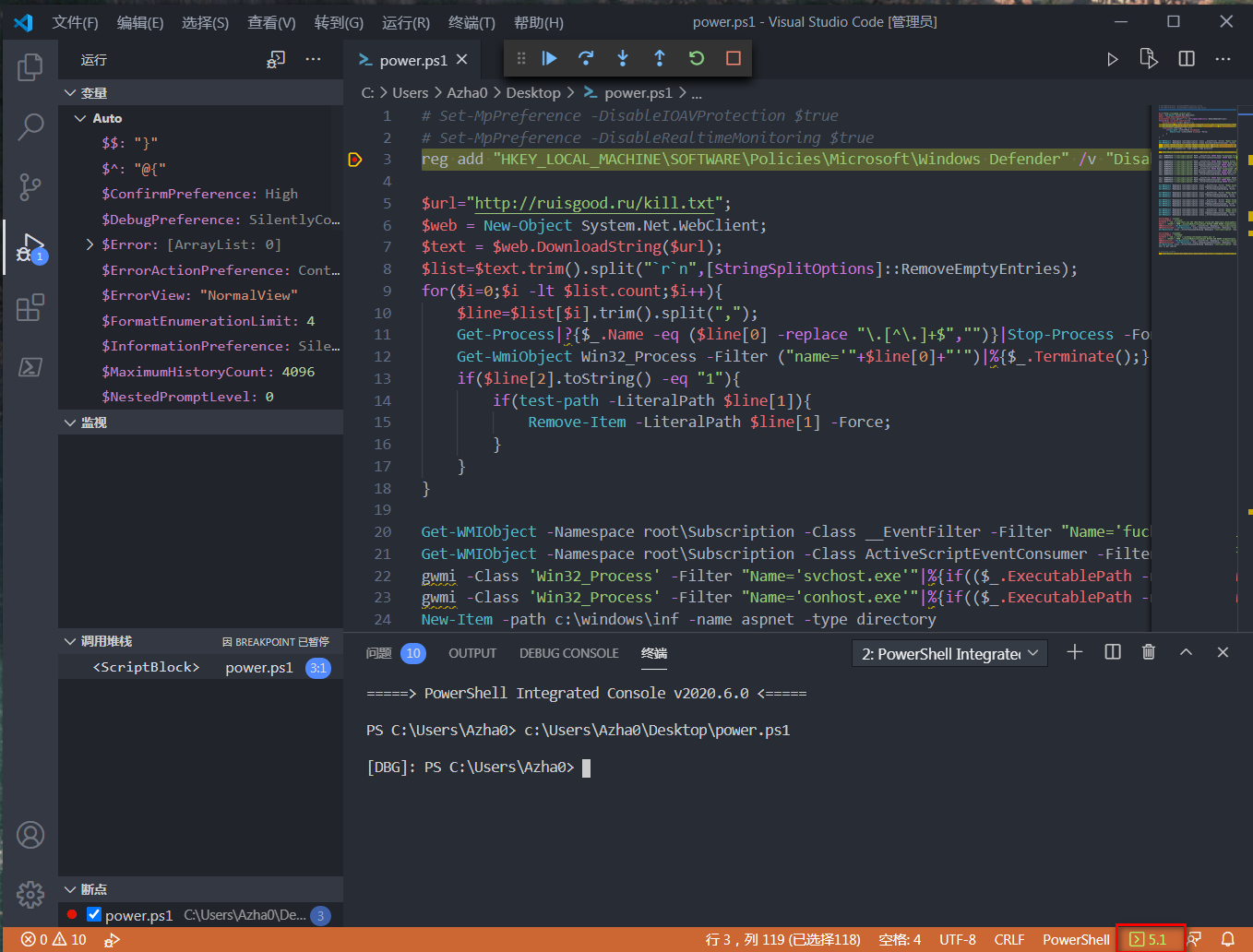Open the 运行(R) menu

(406, 22)
